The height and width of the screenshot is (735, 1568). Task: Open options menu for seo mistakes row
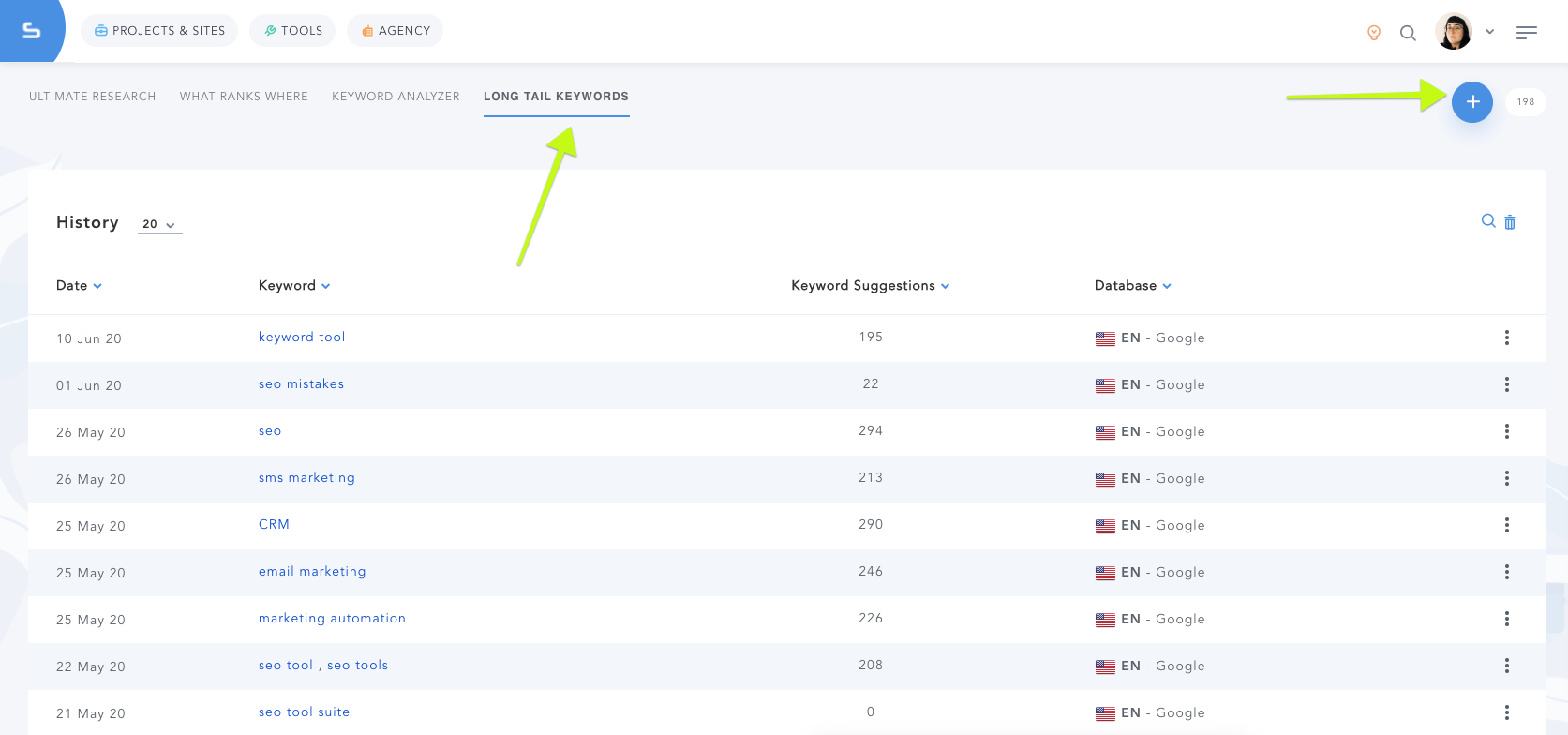(x=1507, y=384)
